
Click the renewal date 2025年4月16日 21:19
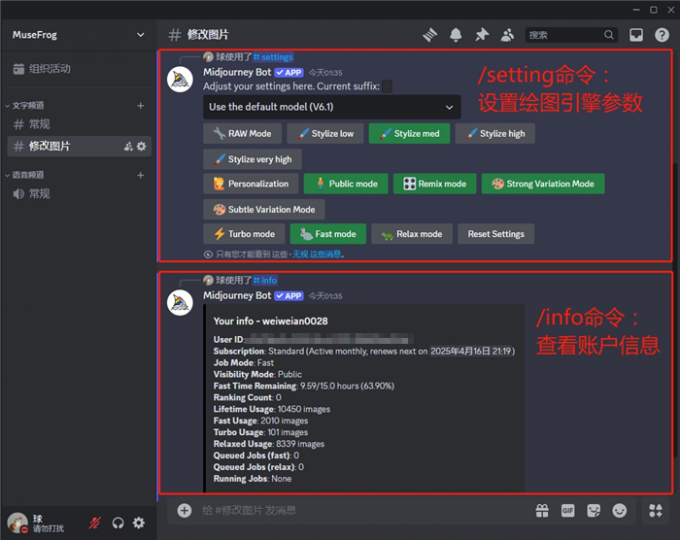click(x=471, y=351)
